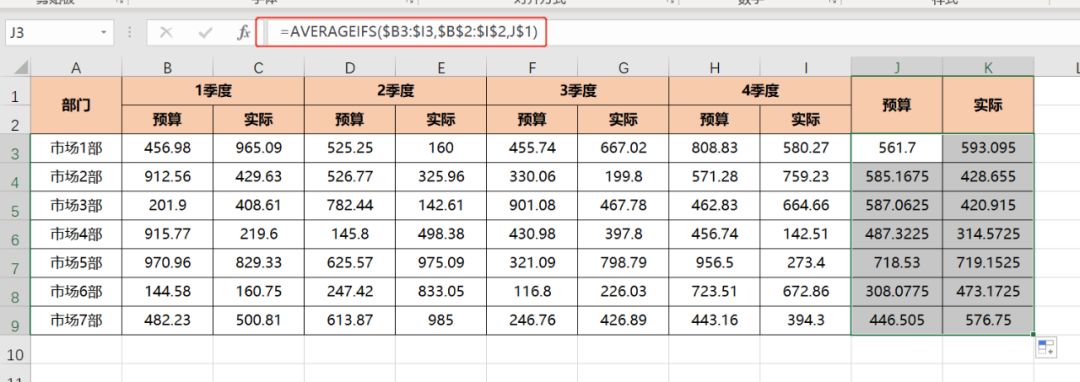Open the Auto Fill Options icon
The width and height of the screenshot is (1080, 382).
click(x=1046, y=348)
